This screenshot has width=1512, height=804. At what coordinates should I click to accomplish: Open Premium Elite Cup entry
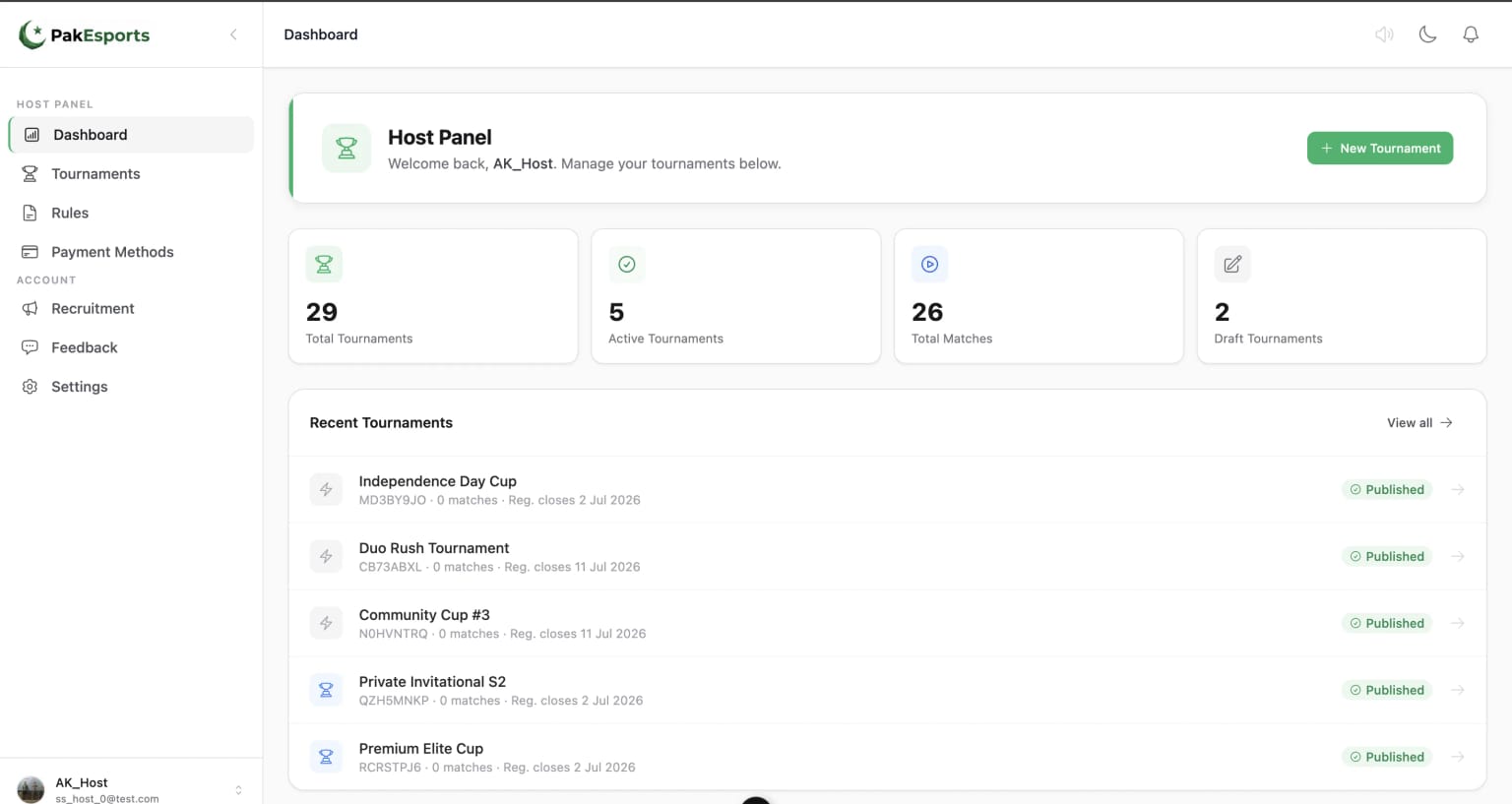click(887, 757)
